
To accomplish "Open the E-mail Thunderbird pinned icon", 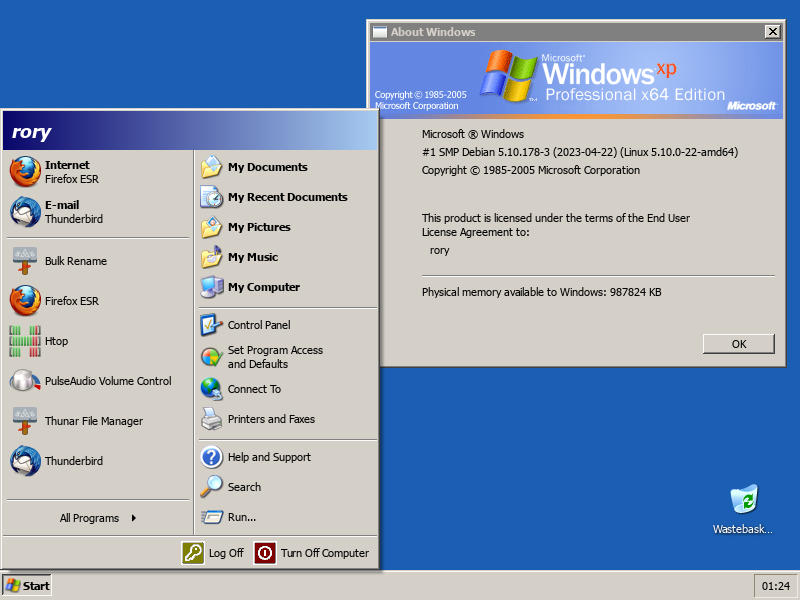I will tap(25, 212).
